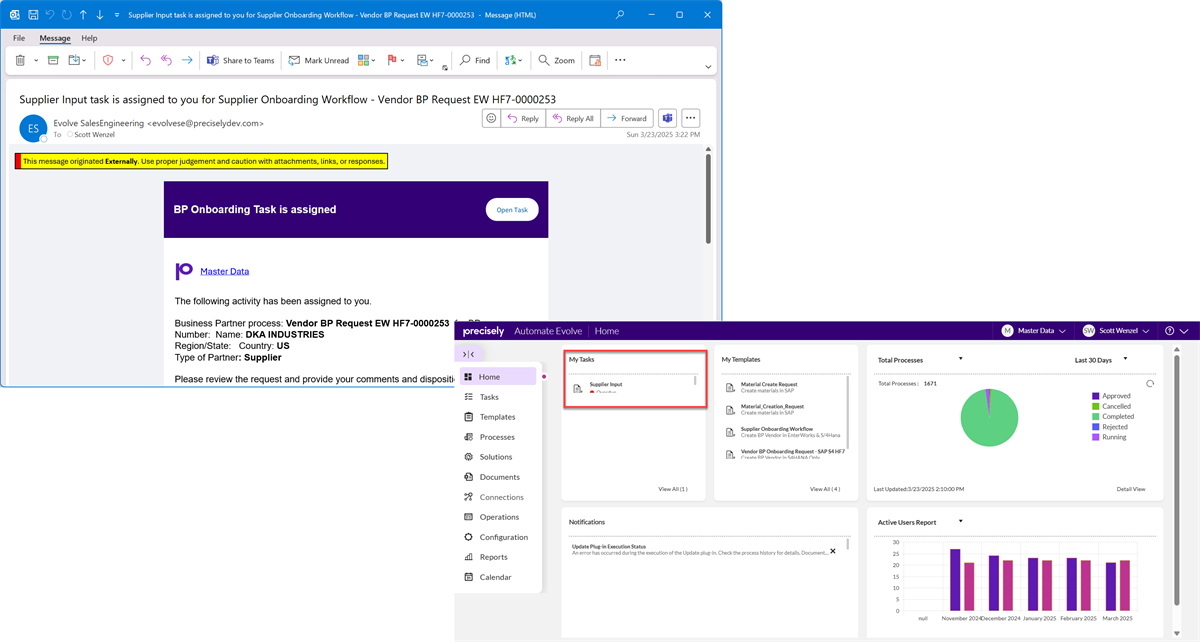
Task: Open Zoom magnifier tool
Action: (557, 60)
